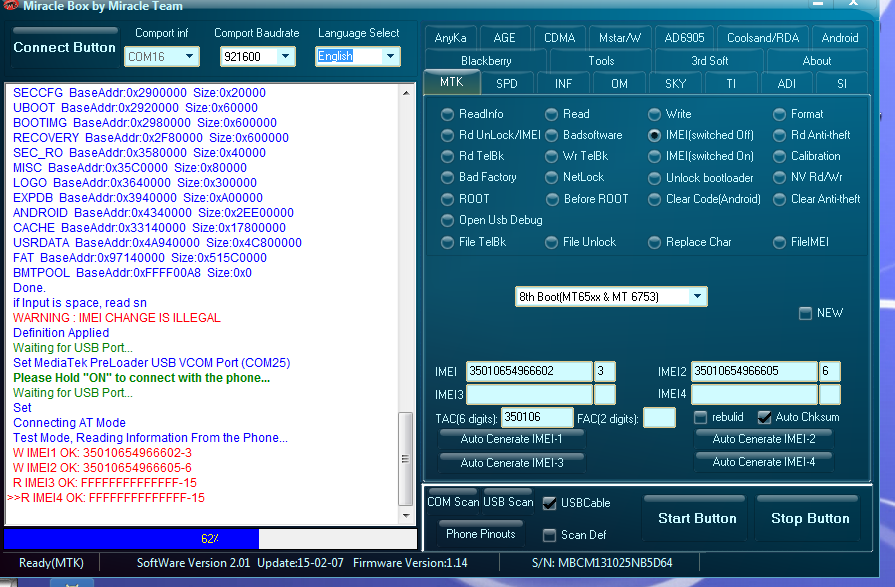Viewport: 895px width, 587px height.
Task: Click the Connect Button
Action: pyautogui.click(x=64, y=47)
